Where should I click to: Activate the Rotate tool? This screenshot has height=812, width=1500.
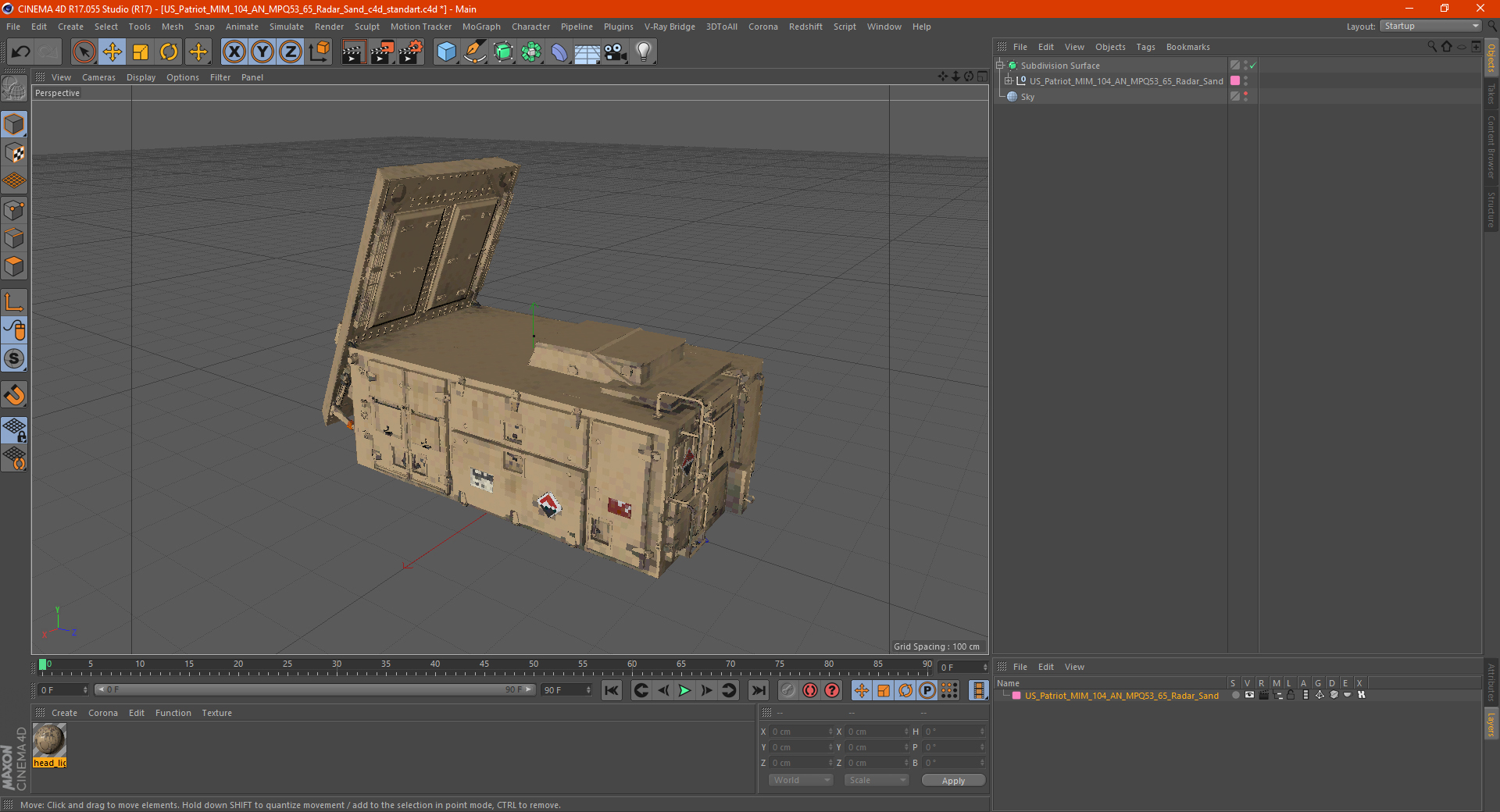tap(169, 52)
